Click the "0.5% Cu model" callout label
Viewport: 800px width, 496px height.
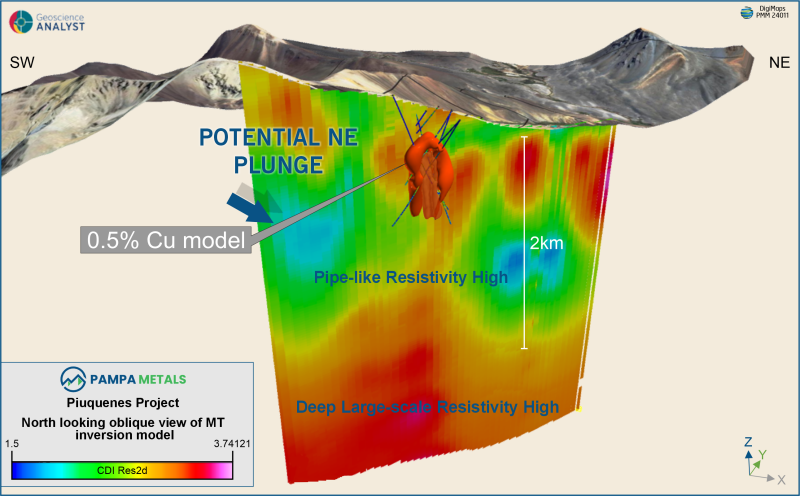pyautogui.click(x=166, y=241)
